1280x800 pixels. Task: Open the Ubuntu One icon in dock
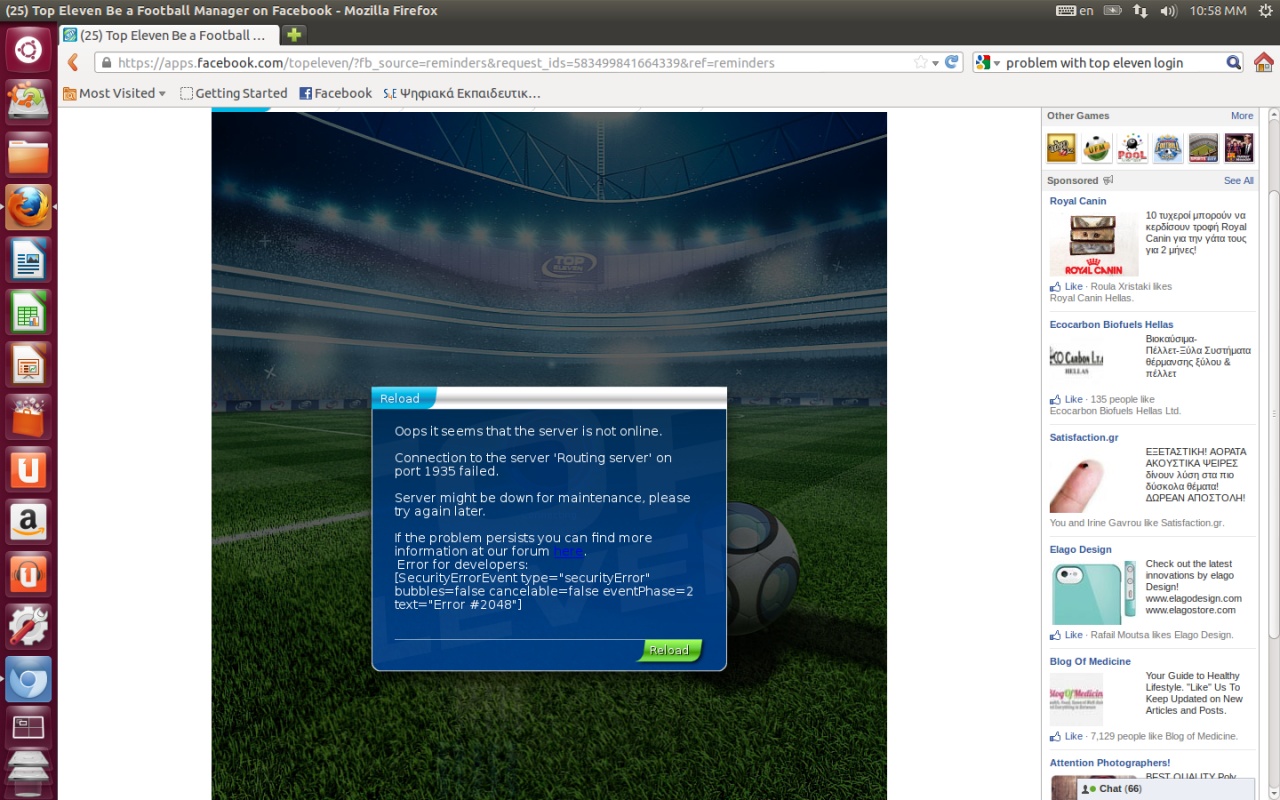pyautogui.click(x=28, y=470)
